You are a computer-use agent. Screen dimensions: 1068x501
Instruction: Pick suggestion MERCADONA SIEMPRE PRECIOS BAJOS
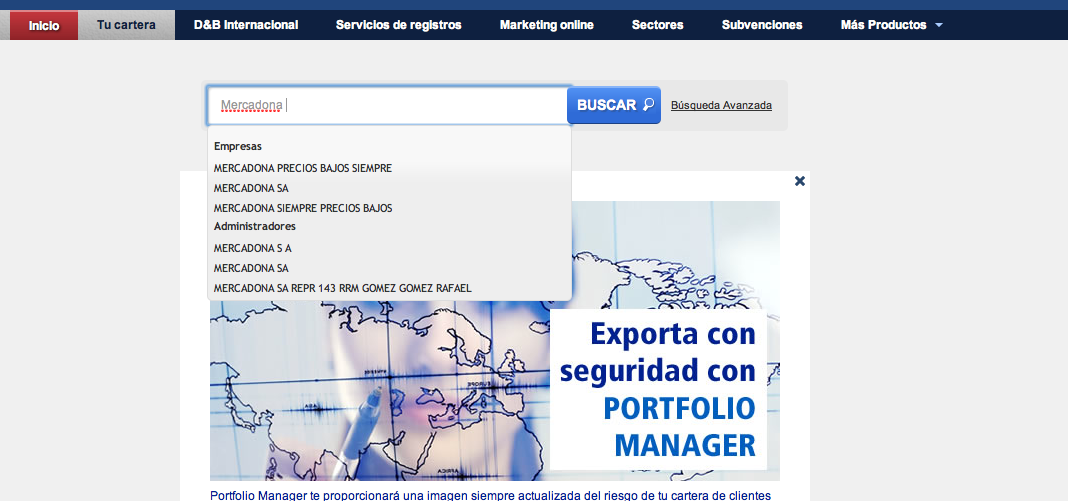303,208
